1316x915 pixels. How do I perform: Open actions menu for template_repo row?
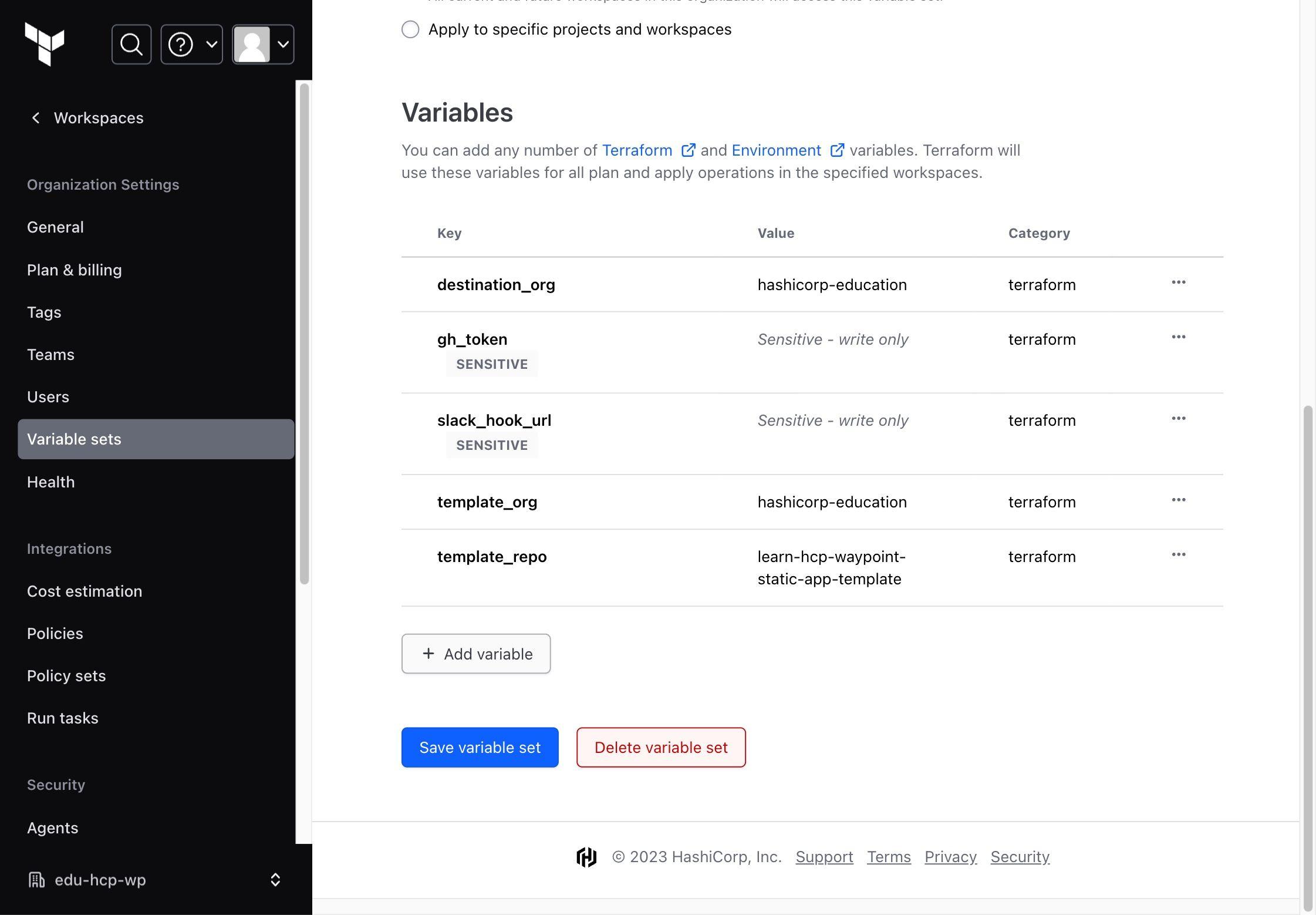pos(1179,554)
